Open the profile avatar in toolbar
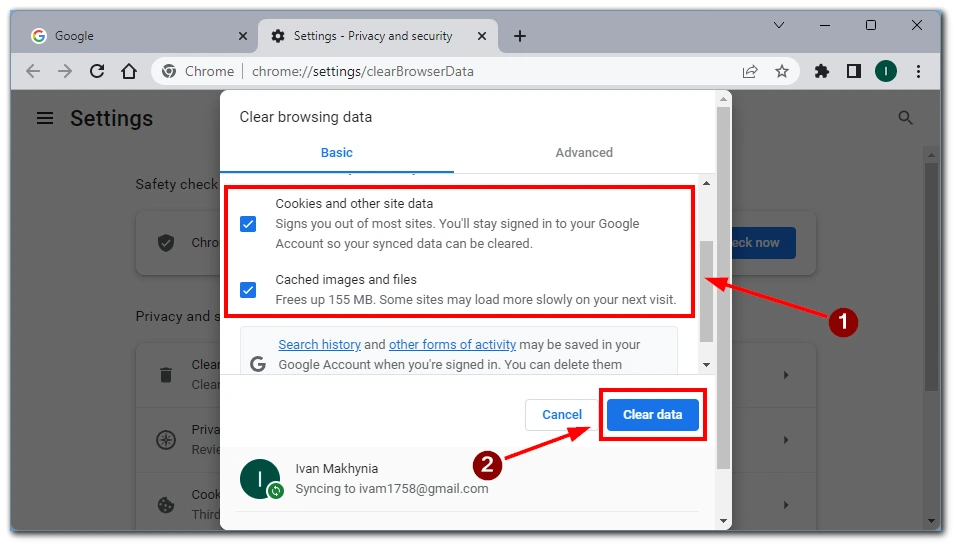 (886, 72)
